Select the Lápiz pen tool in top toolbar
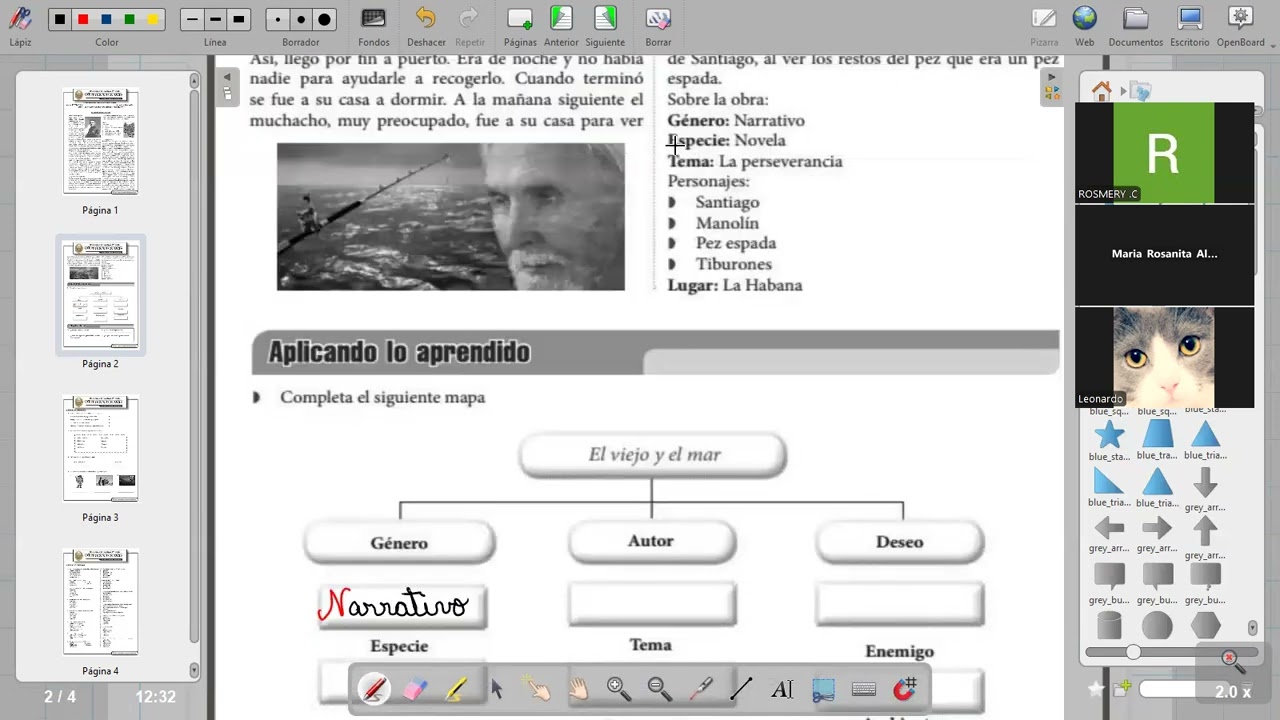The height and width of the screenshot is (720, 1280). tap(20, 25)
